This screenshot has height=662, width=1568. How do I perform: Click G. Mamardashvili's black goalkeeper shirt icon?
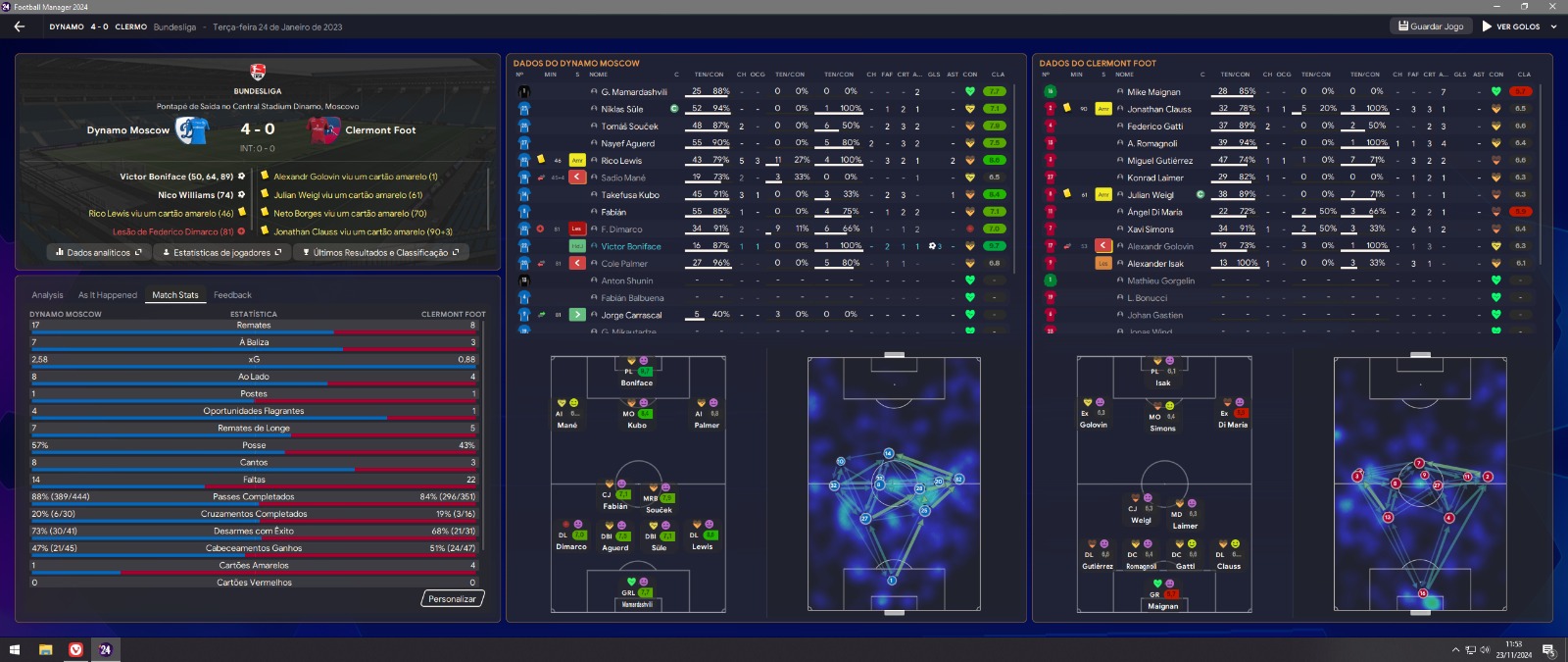(x=524, y=92)
